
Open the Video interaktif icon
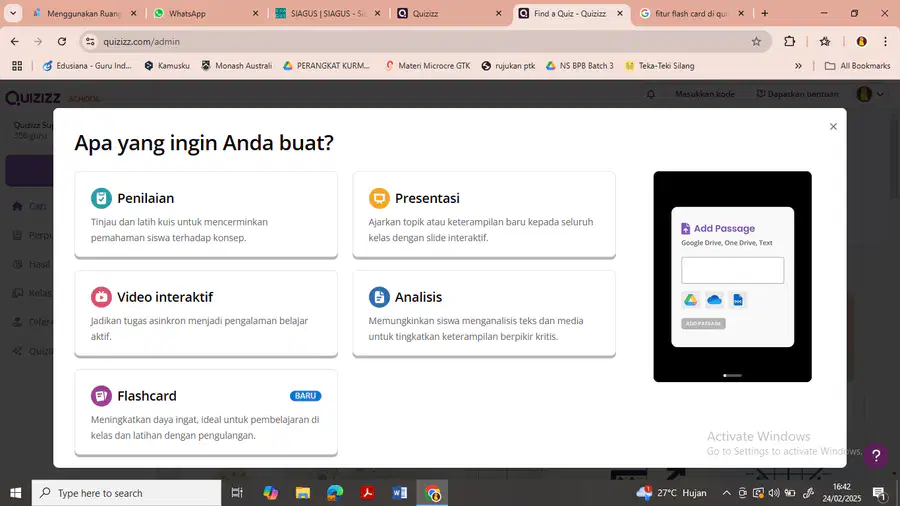click(x=101, y=297)
